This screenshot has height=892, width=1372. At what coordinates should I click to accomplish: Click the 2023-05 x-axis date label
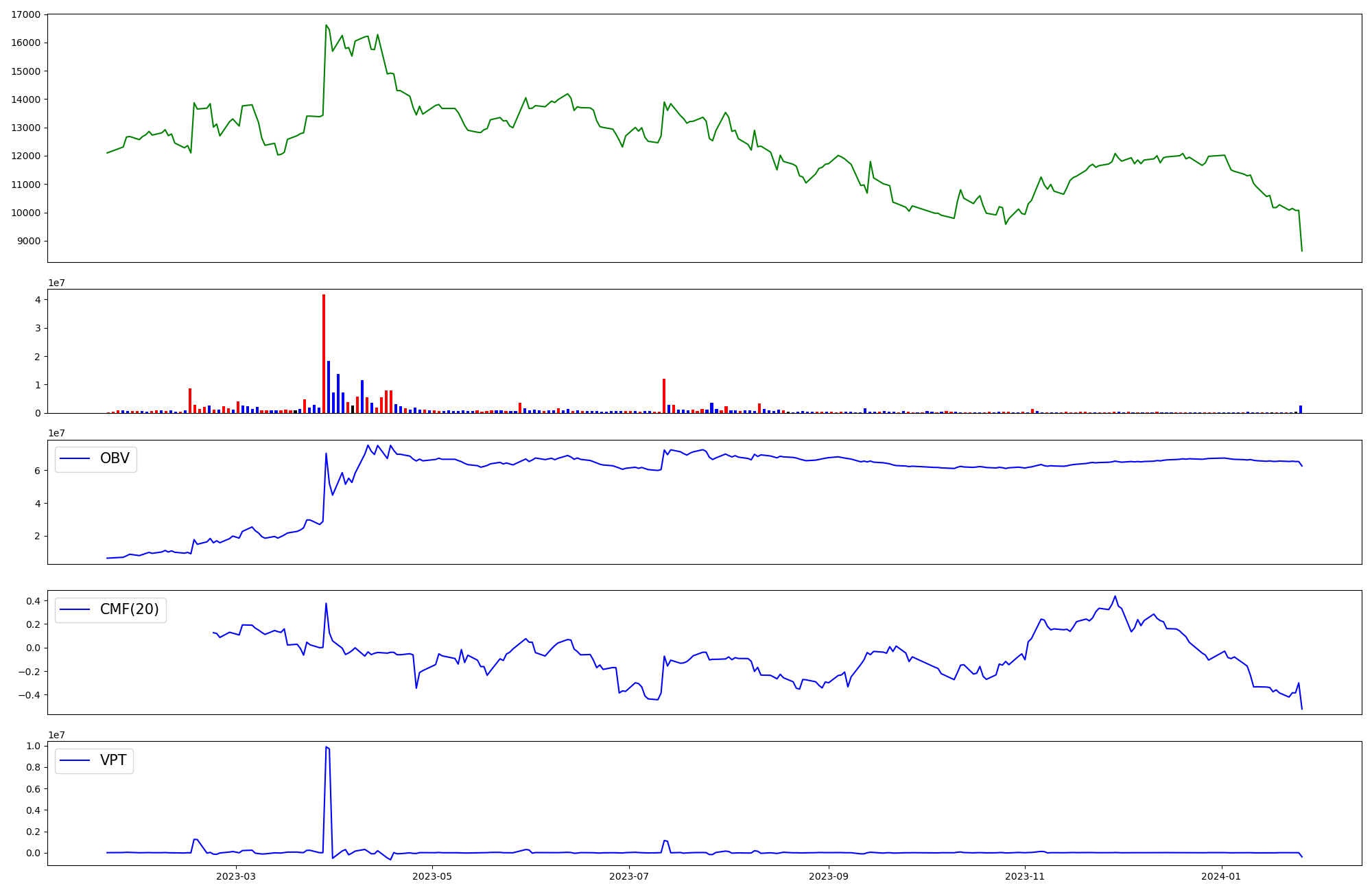pyautogui.click(x=433, y=876)
